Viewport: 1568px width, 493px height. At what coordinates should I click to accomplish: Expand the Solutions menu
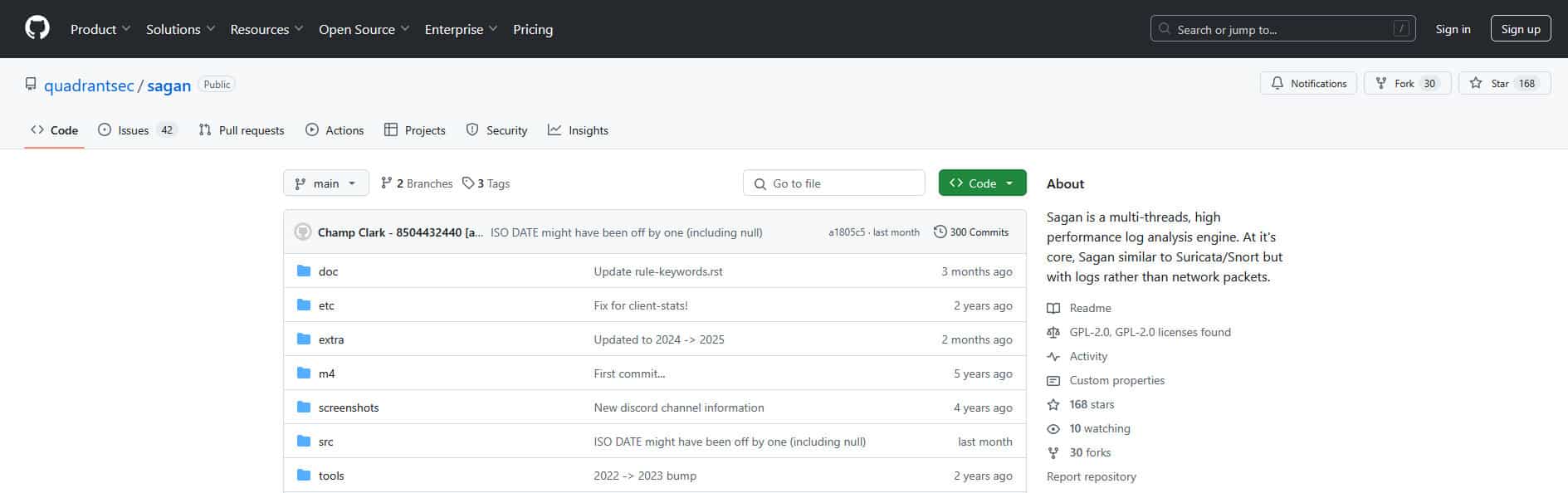point(181,29)
